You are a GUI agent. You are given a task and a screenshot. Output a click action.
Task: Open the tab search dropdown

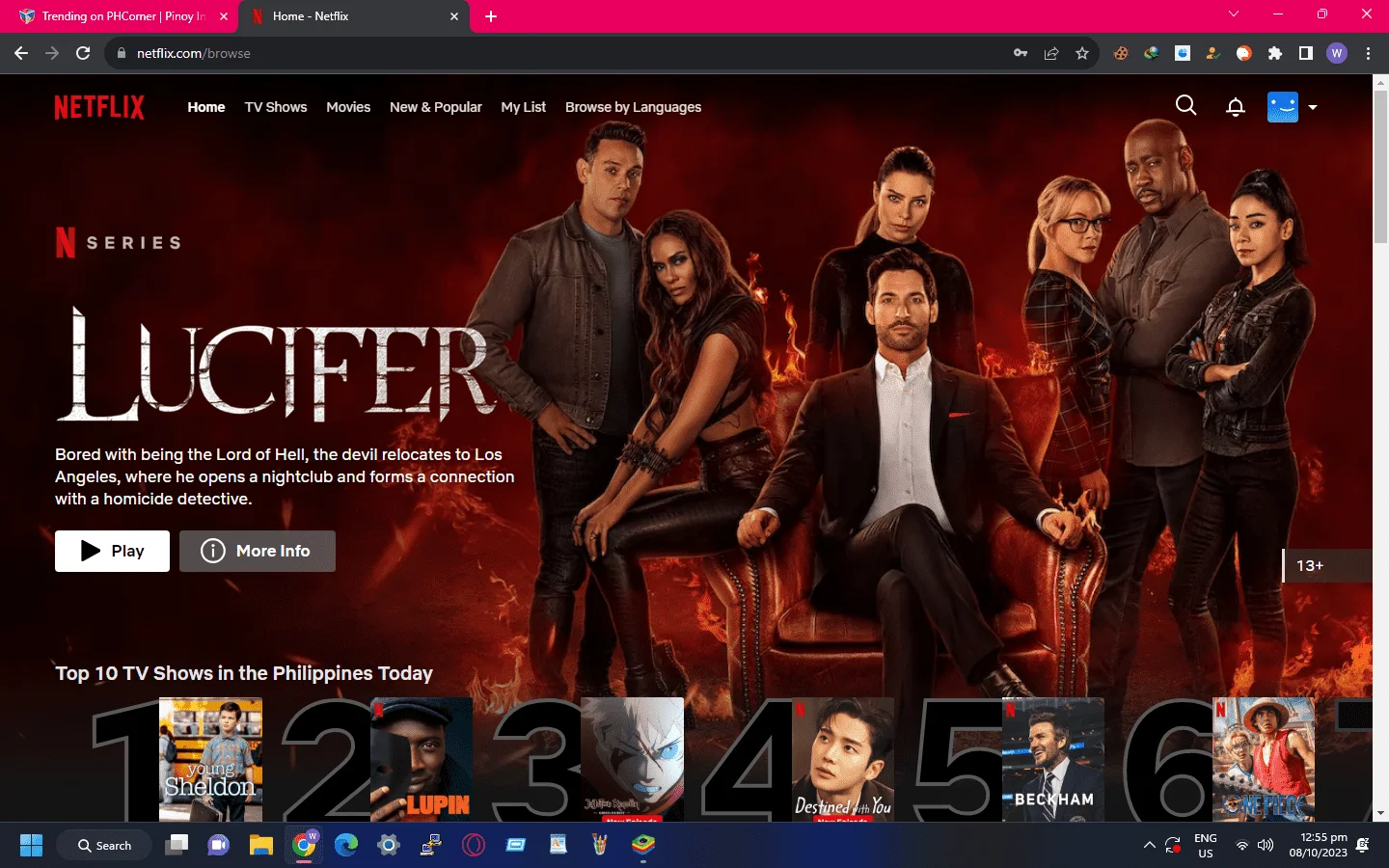(1234, 14)
